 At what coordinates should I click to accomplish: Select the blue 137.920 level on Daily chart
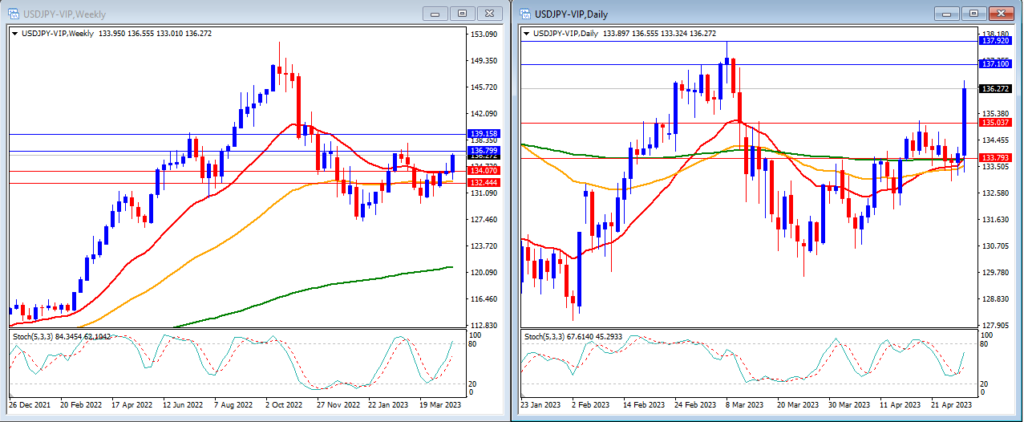point(995,41)
